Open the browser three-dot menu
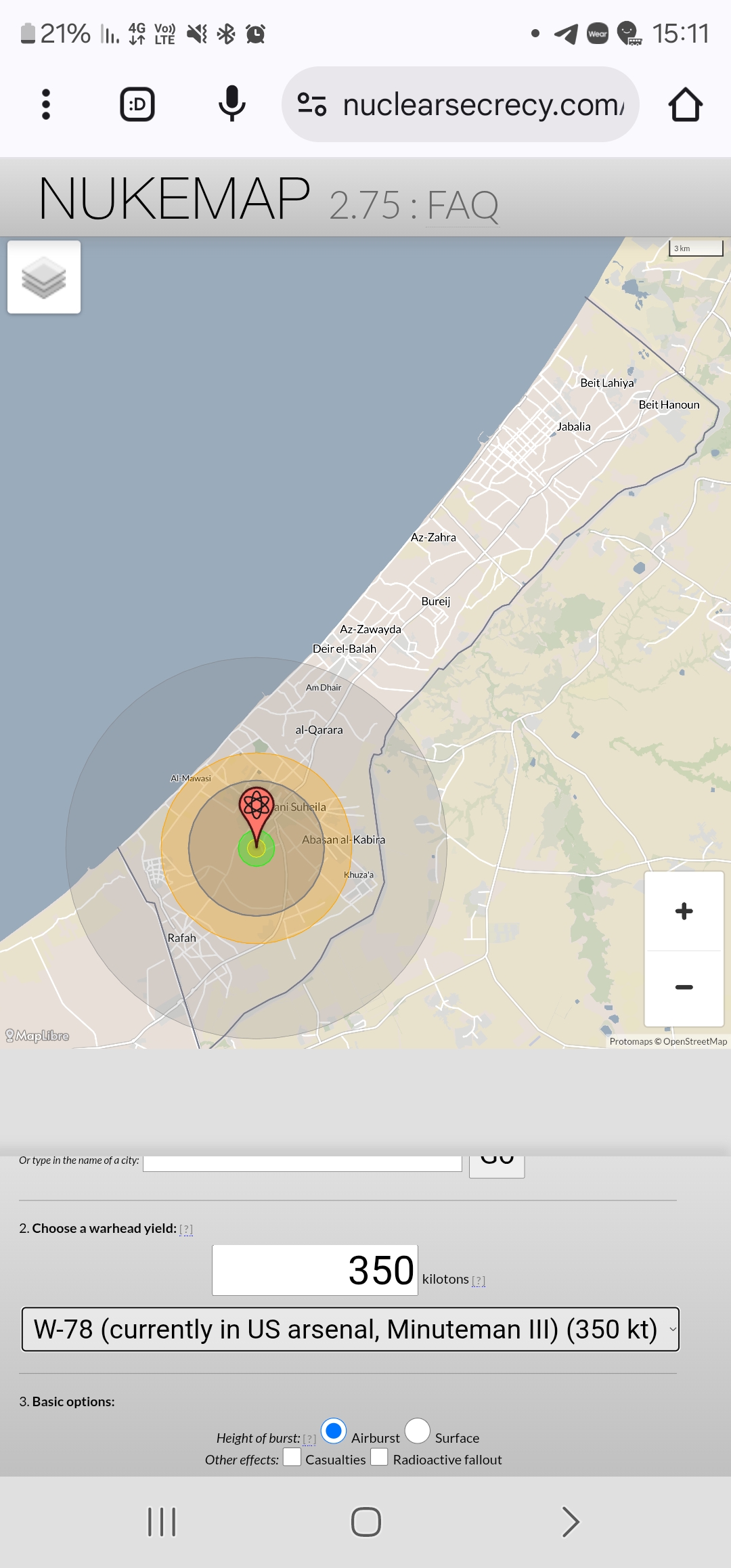 [x=46, y=104]
